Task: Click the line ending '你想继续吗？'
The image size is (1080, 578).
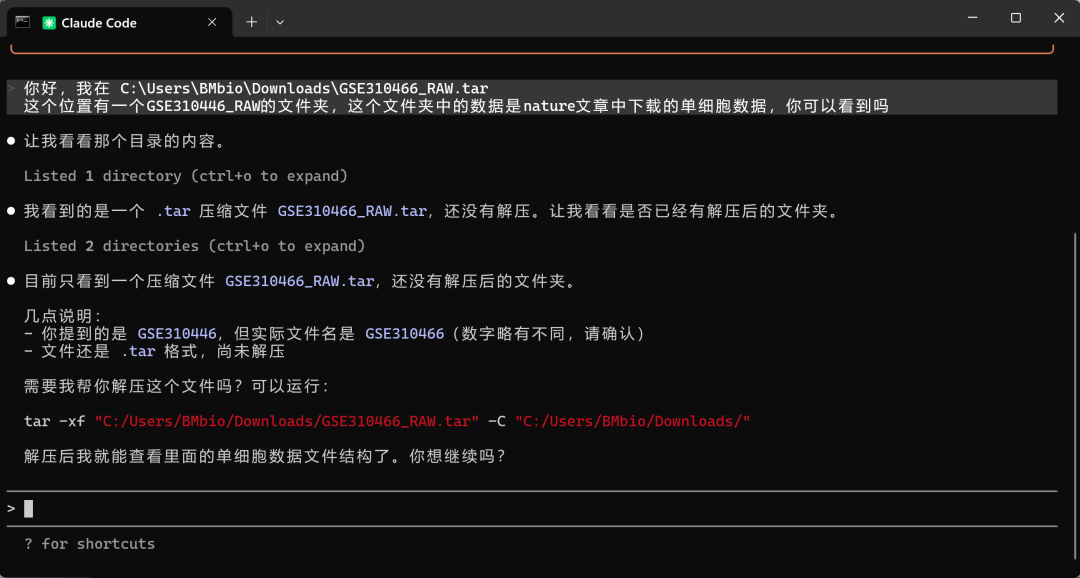Action: tap(265, 456)
